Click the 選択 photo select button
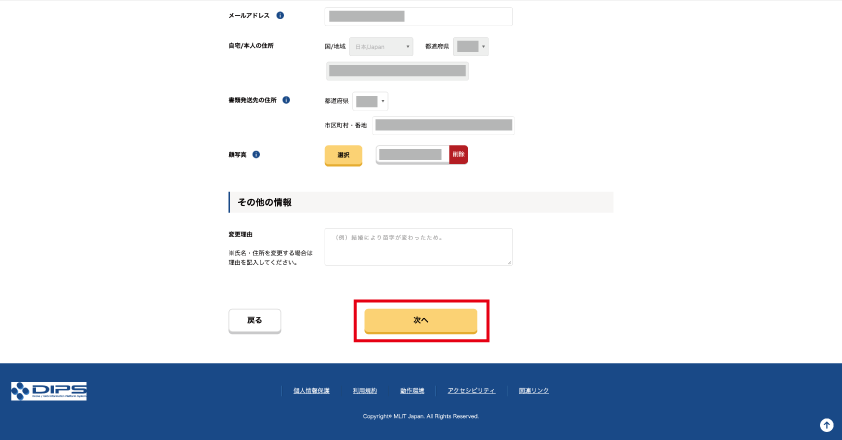Screen dimensions: 842x440 pyautogui.click(x=343, y=155)
